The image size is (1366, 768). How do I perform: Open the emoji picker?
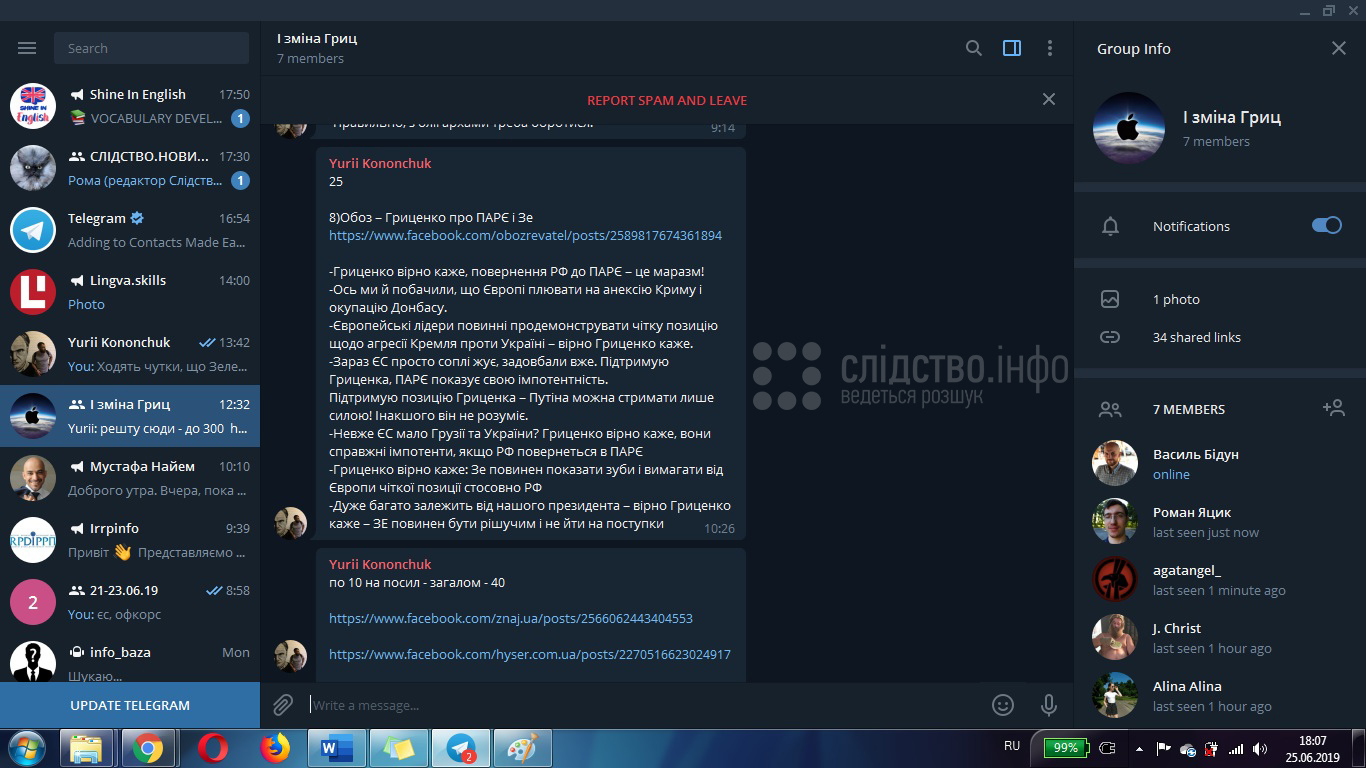coord(1003,705)
